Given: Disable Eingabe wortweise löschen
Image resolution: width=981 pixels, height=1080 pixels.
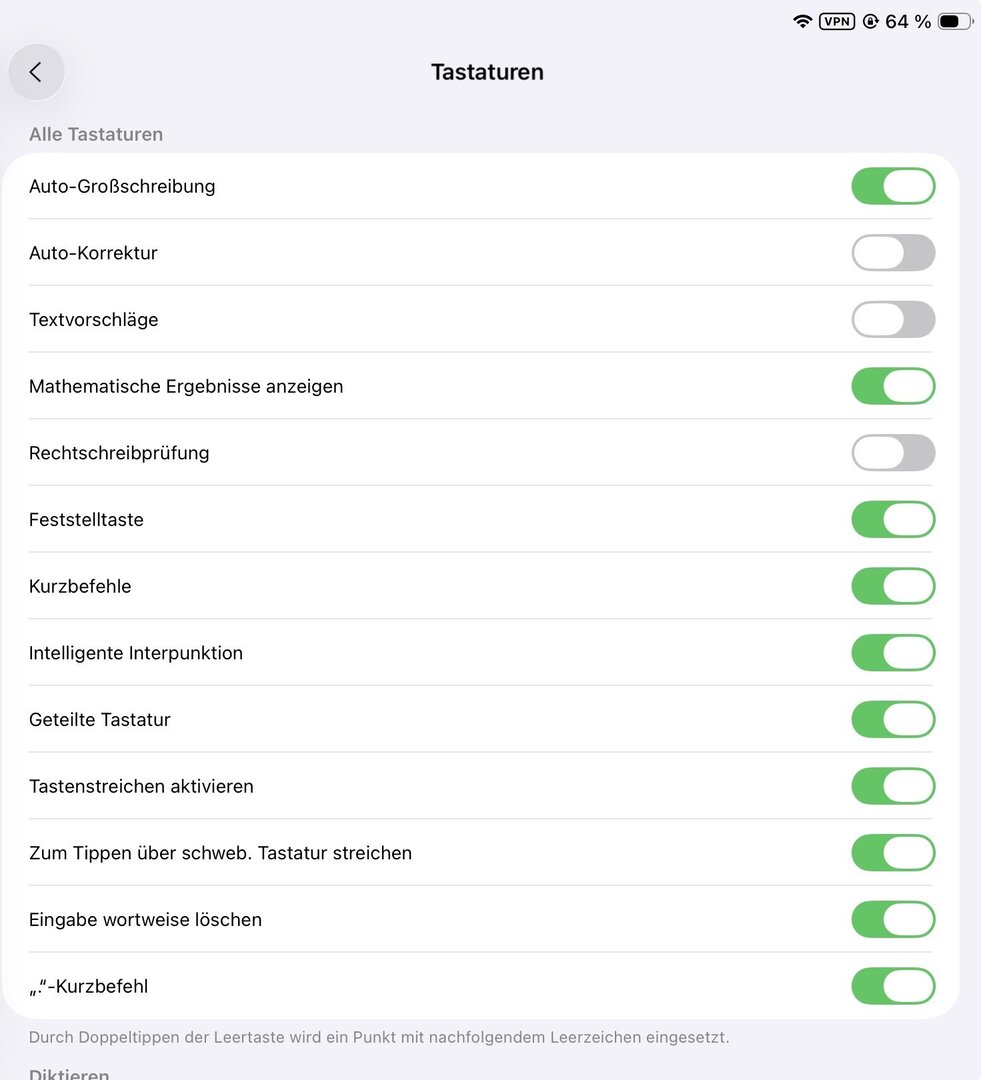Looking at the screenshot, I should 893,920.
